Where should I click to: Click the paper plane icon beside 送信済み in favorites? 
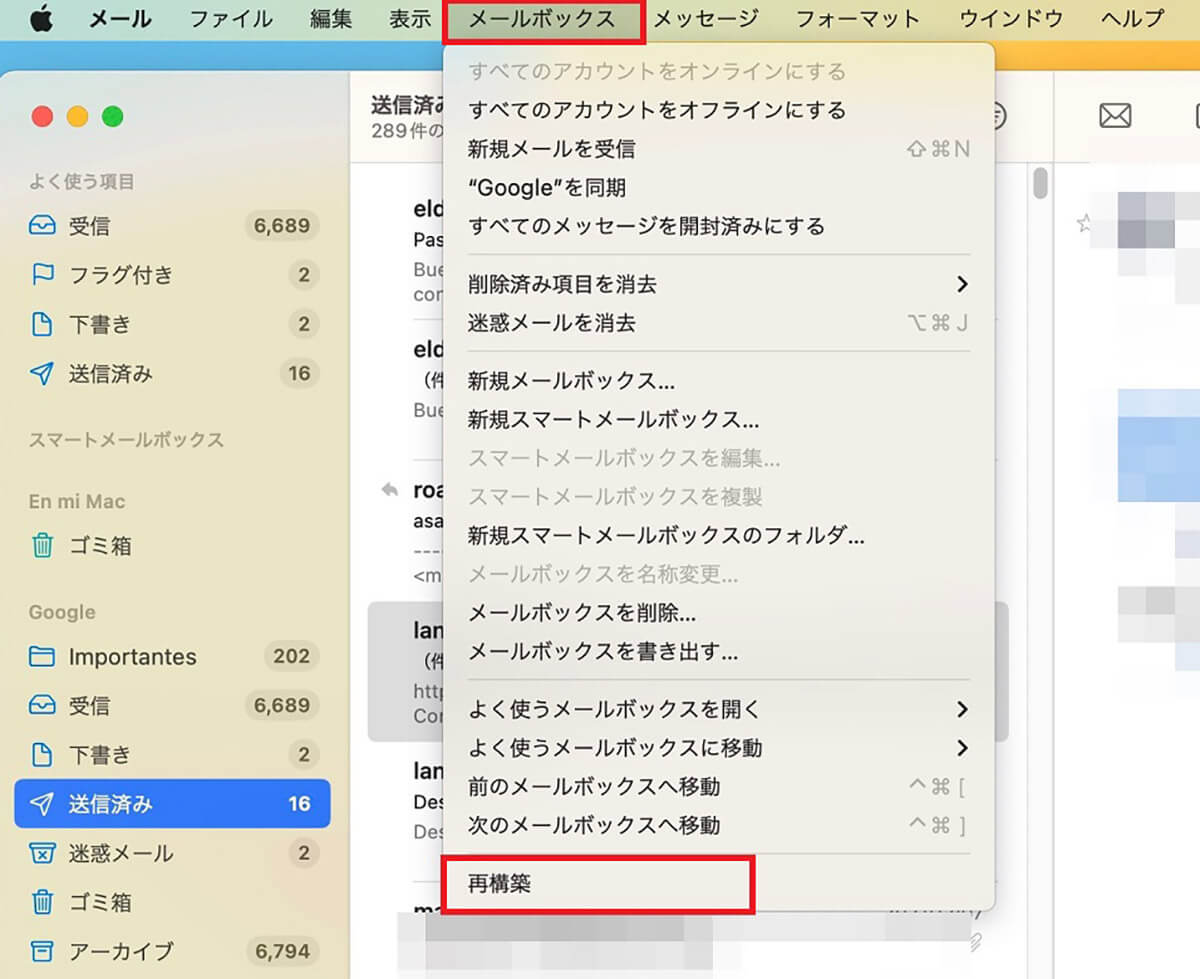coord(42,374)
